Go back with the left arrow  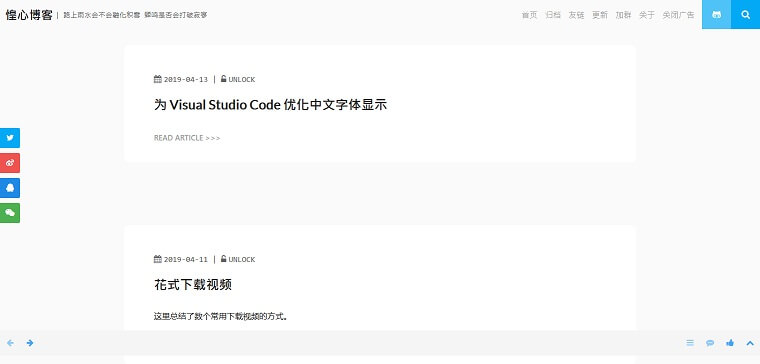click(x=10, y=343)
